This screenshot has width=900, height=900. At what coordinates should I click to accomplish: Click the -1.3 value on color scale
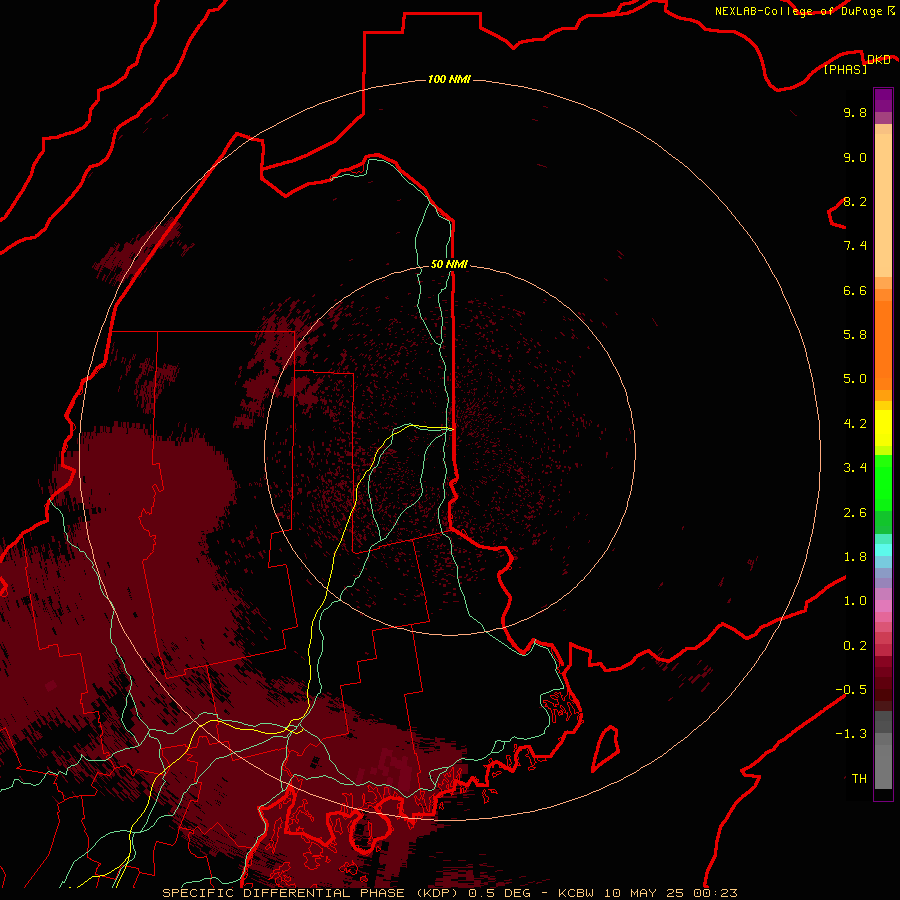[851, 734]
